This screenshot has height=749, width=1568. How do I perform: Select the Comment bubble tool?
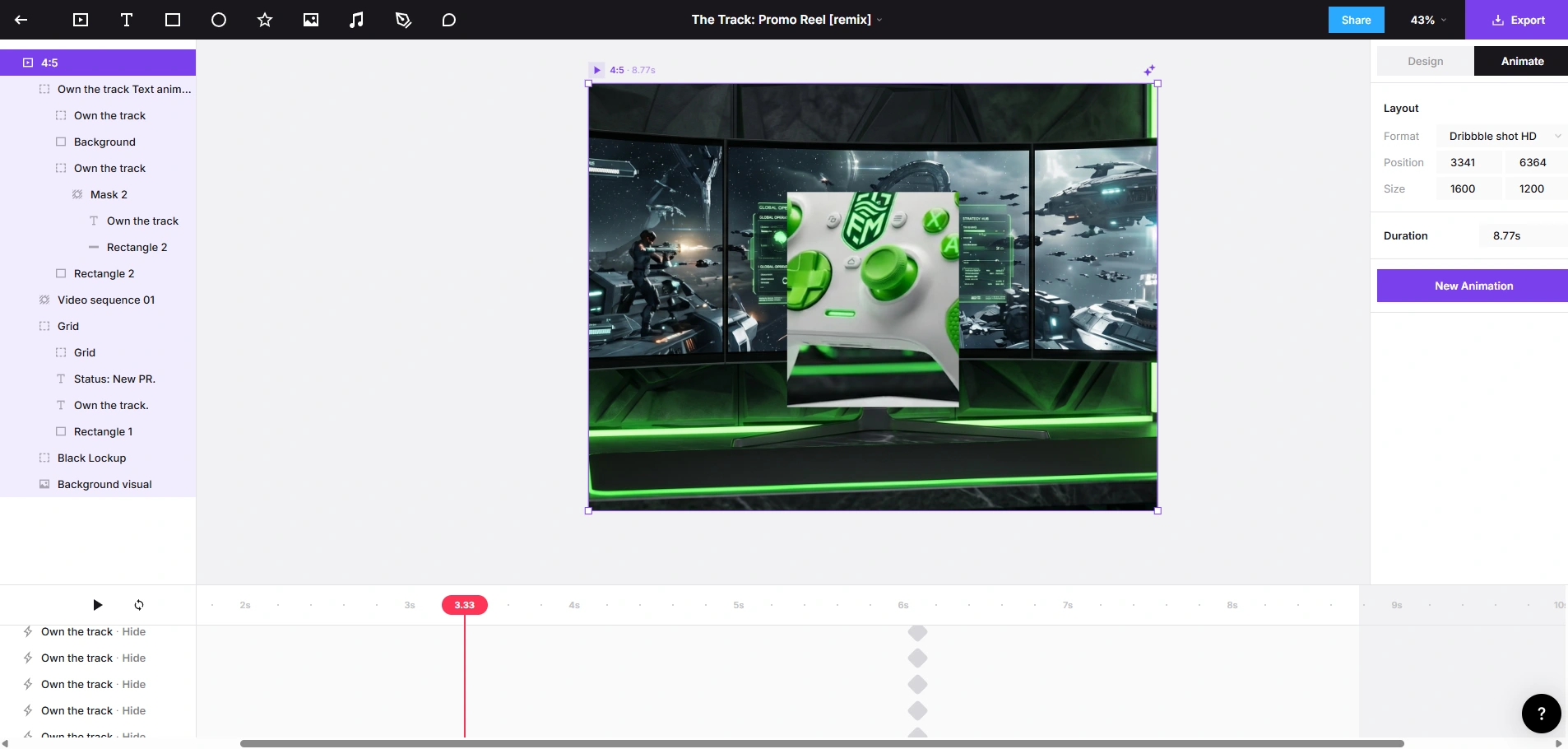tap(449, 20)
